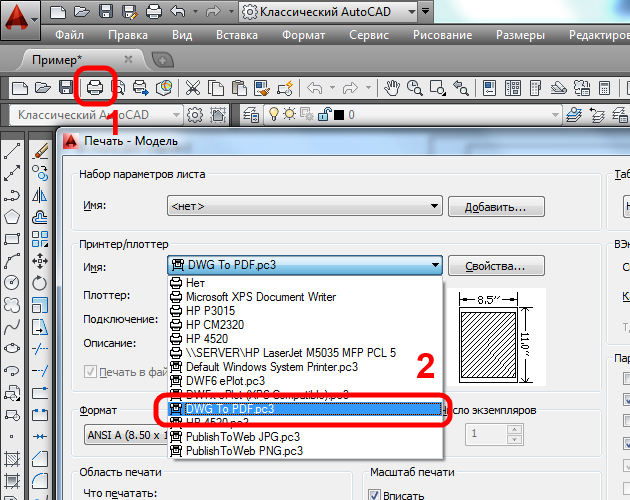Select the Circle drawing tool
Screen dimensions: 630x500
(x=12, y=283)
